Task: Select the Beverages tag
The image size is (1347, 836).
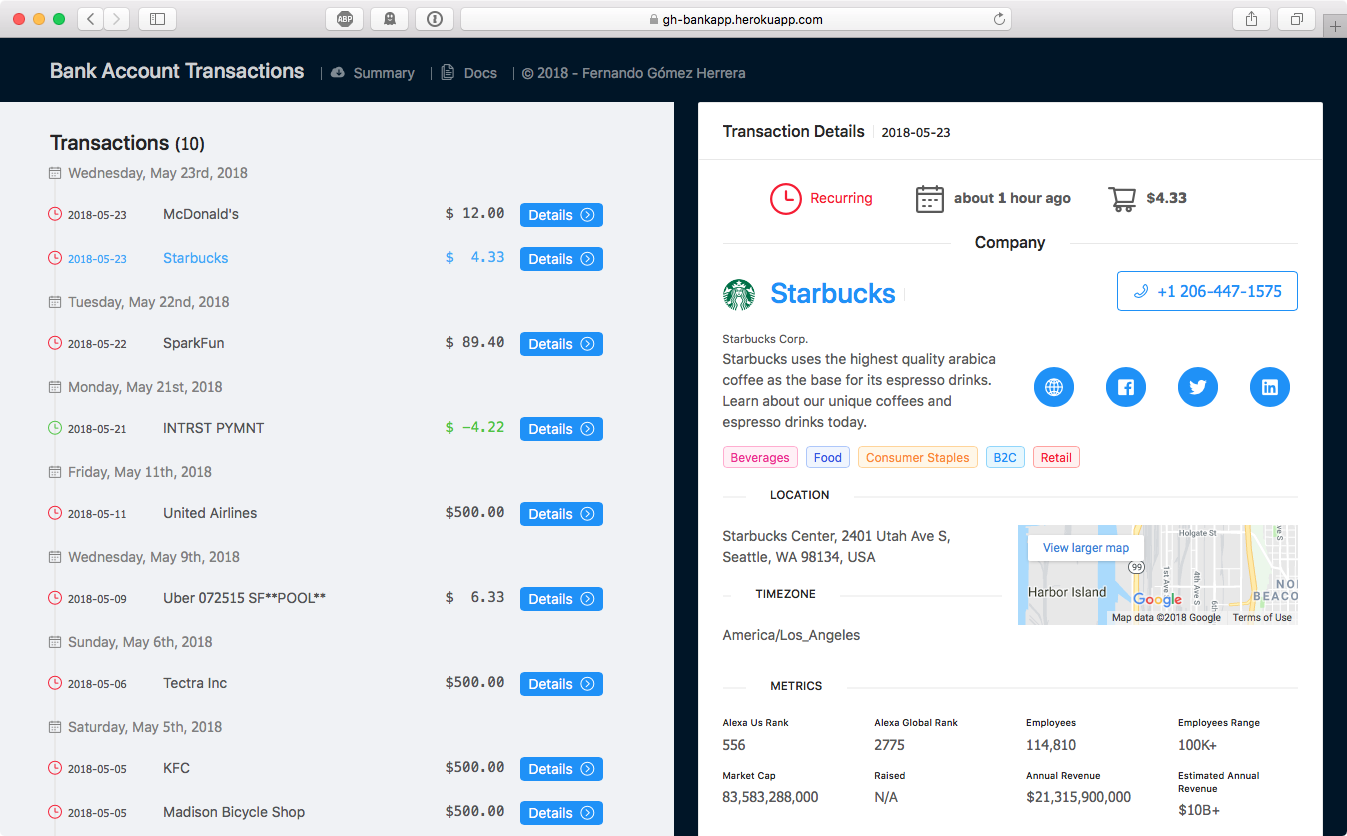Action: pos(759,458)
